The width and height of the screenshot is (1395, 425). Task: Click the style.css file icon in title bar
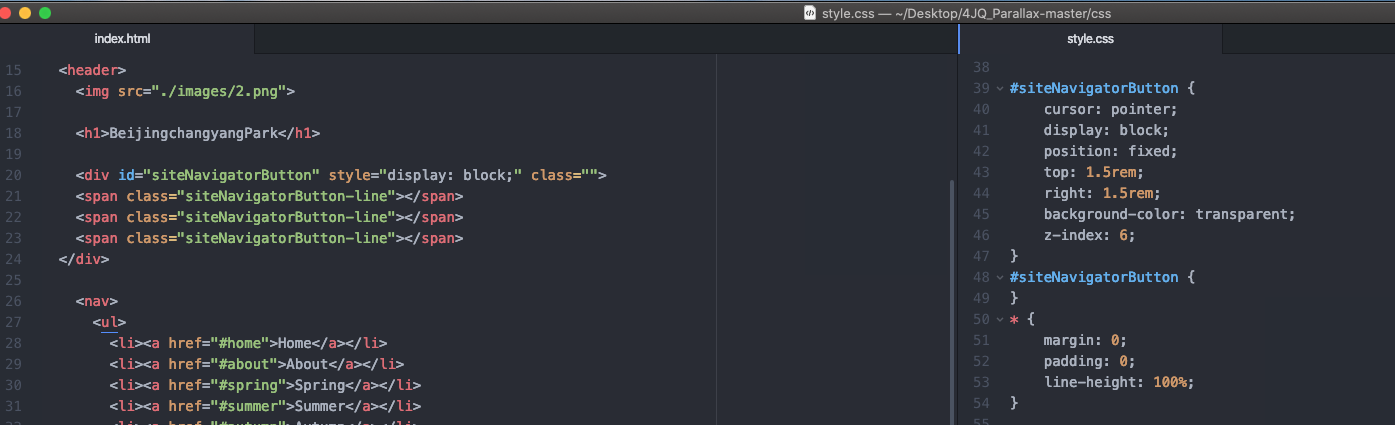pyautogui.click(x=810, y=13)
